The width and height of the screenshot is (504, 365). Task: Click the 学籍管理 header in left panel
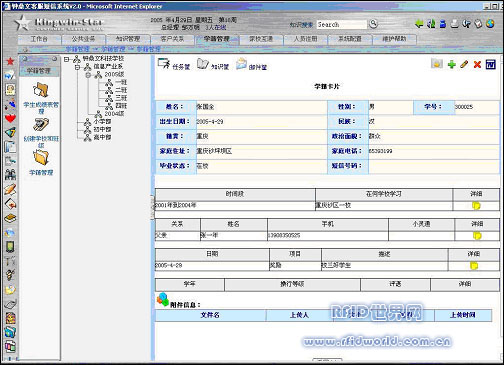(x=39, y=71)
